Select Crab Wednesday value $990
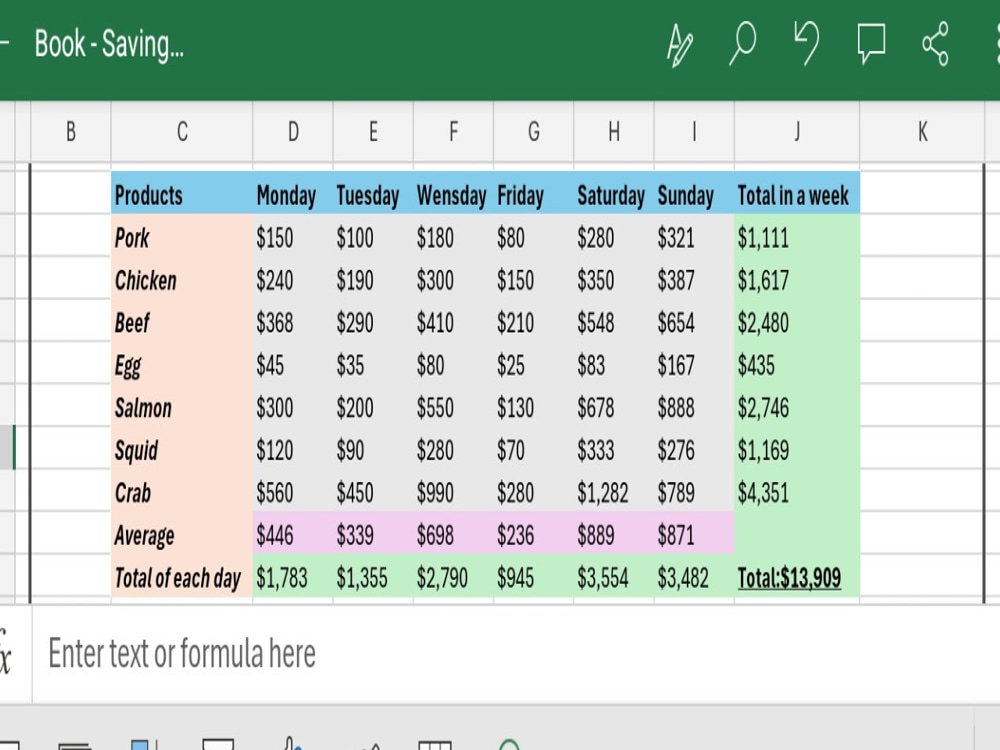Screen dimensions: 1000x750 pyautogui.click(x=453, y=492)
